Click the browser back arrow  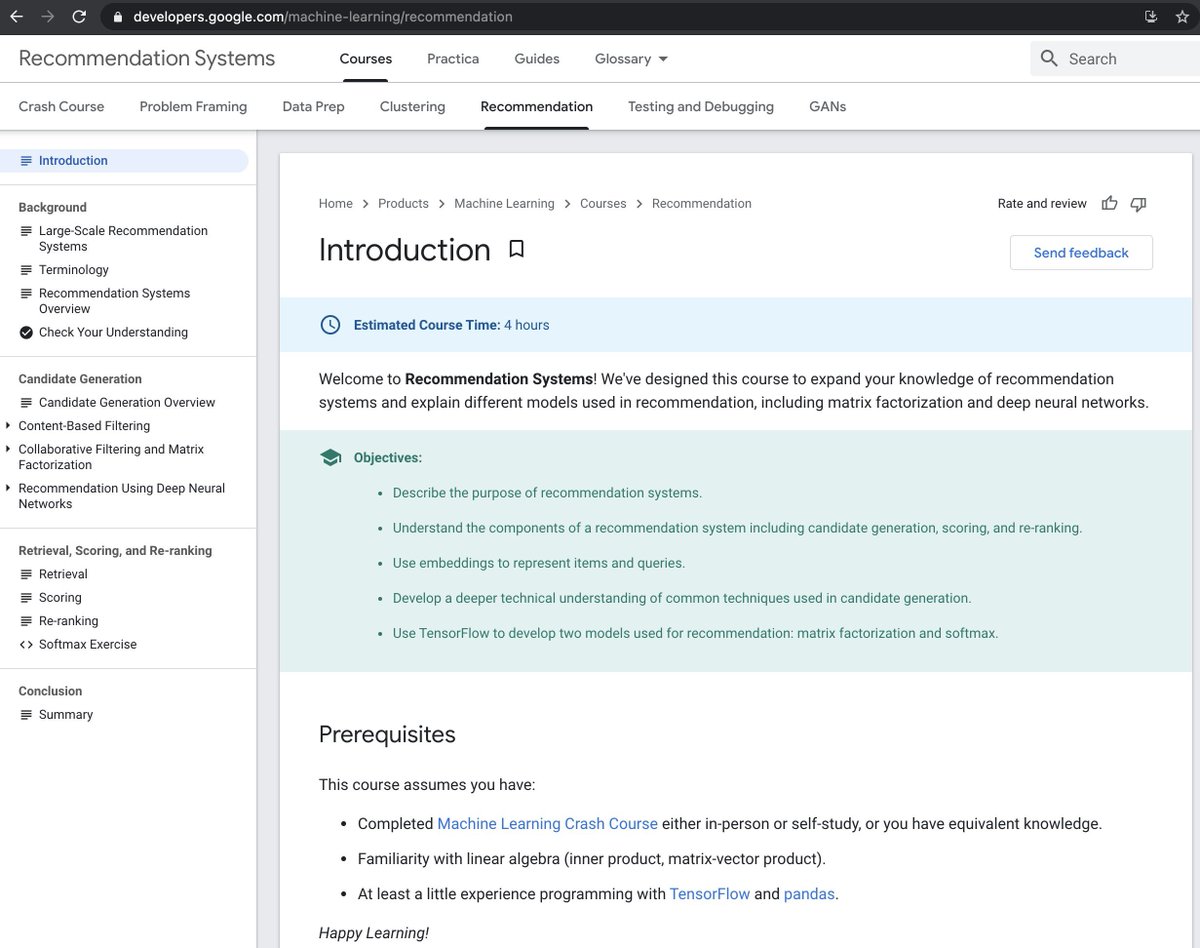pyautogui.click(x=16, y=17)
